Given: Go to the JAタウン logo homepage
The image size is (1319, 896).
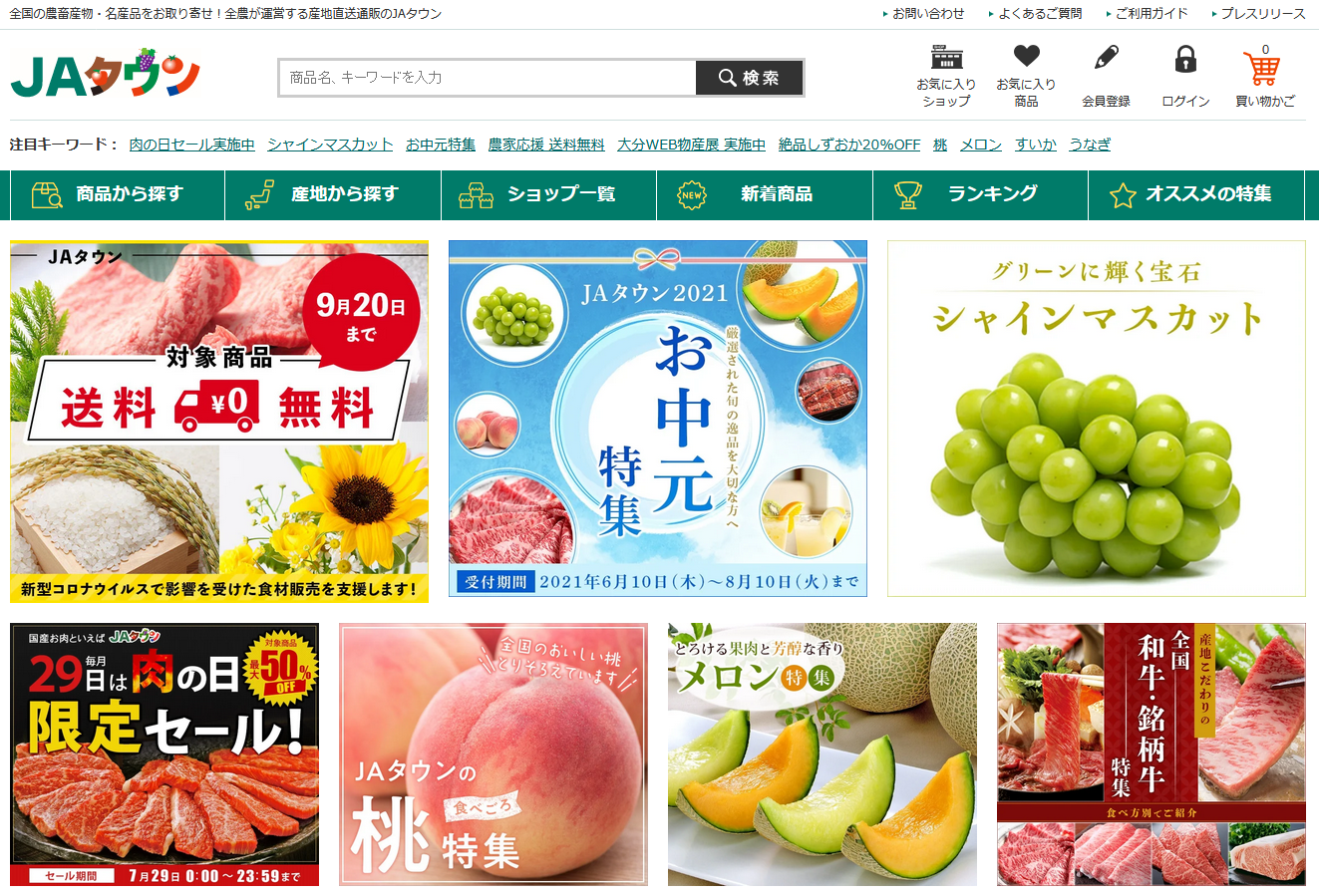Looking at the screenshot, I should tap(106, 74).
